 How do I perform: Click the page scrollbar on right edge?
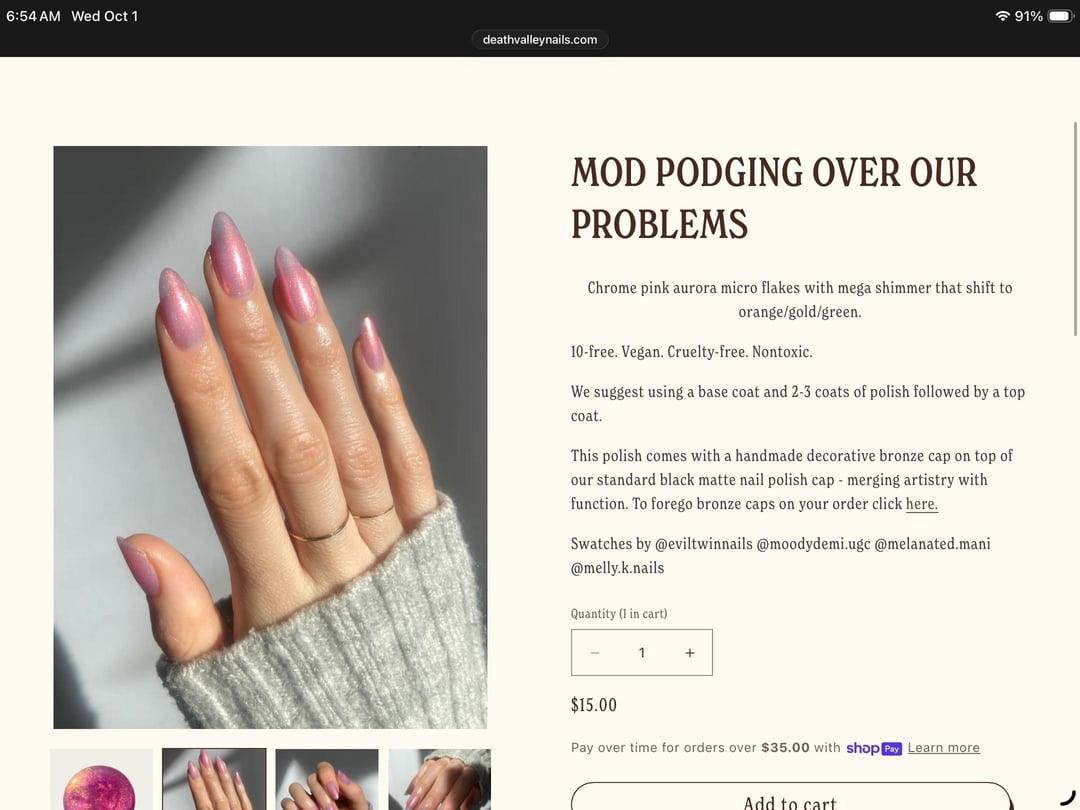click(1075, 229)
